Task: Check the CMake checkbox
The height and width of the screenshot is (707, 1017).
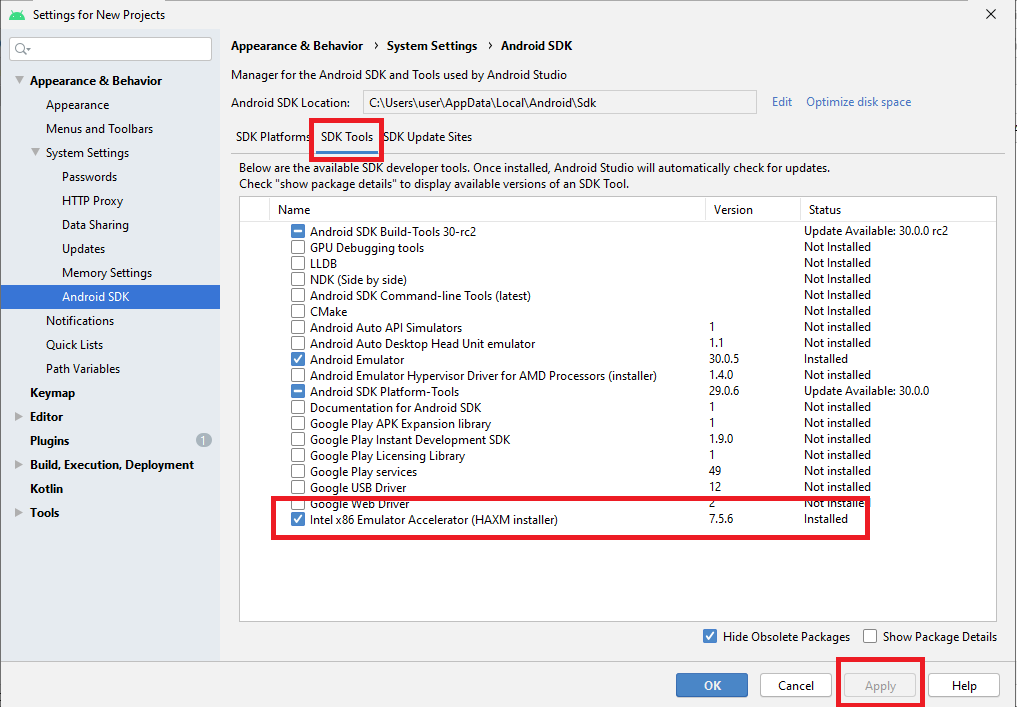Action: click(x=298, y=311)
